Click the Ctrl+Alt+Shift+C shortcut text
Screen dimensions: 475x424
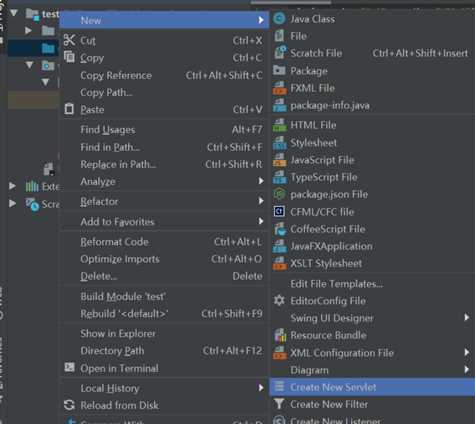(x=224, y=76)
